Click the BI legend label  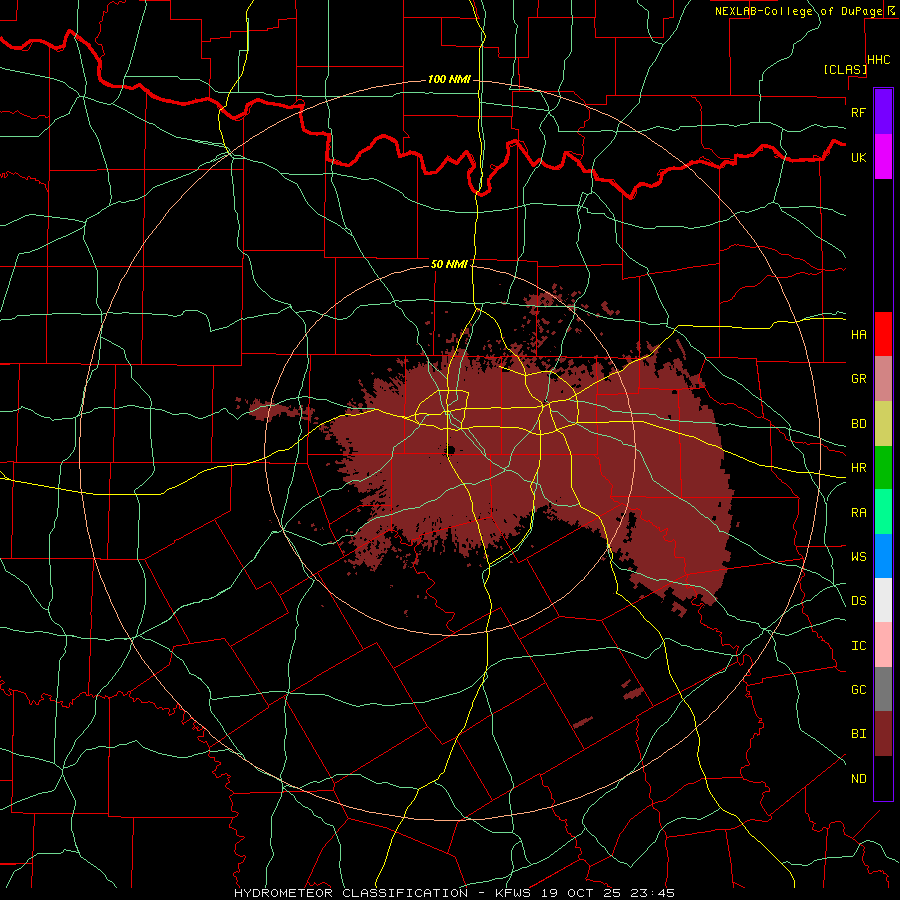pos(858,734)
